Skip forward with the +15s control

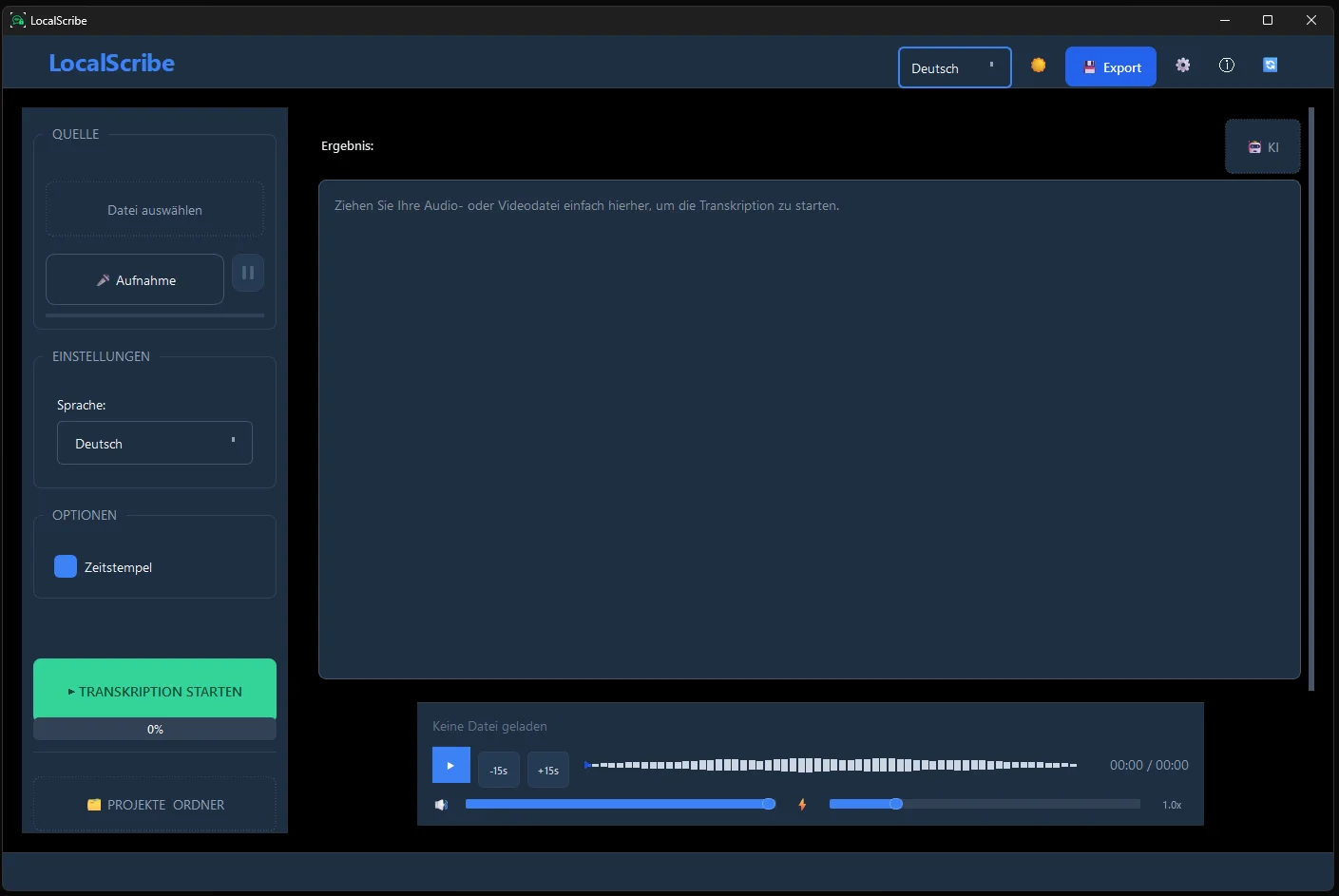(547, 770)
